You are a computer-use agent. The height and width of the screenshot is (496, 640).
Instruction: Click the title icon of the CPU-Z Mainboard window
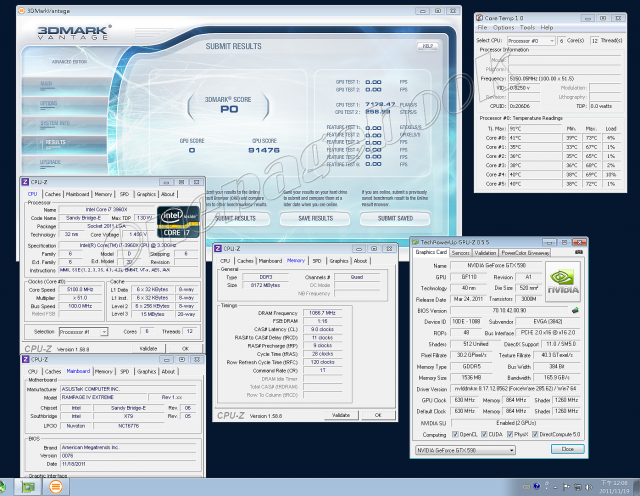click(x=25, y=359)
